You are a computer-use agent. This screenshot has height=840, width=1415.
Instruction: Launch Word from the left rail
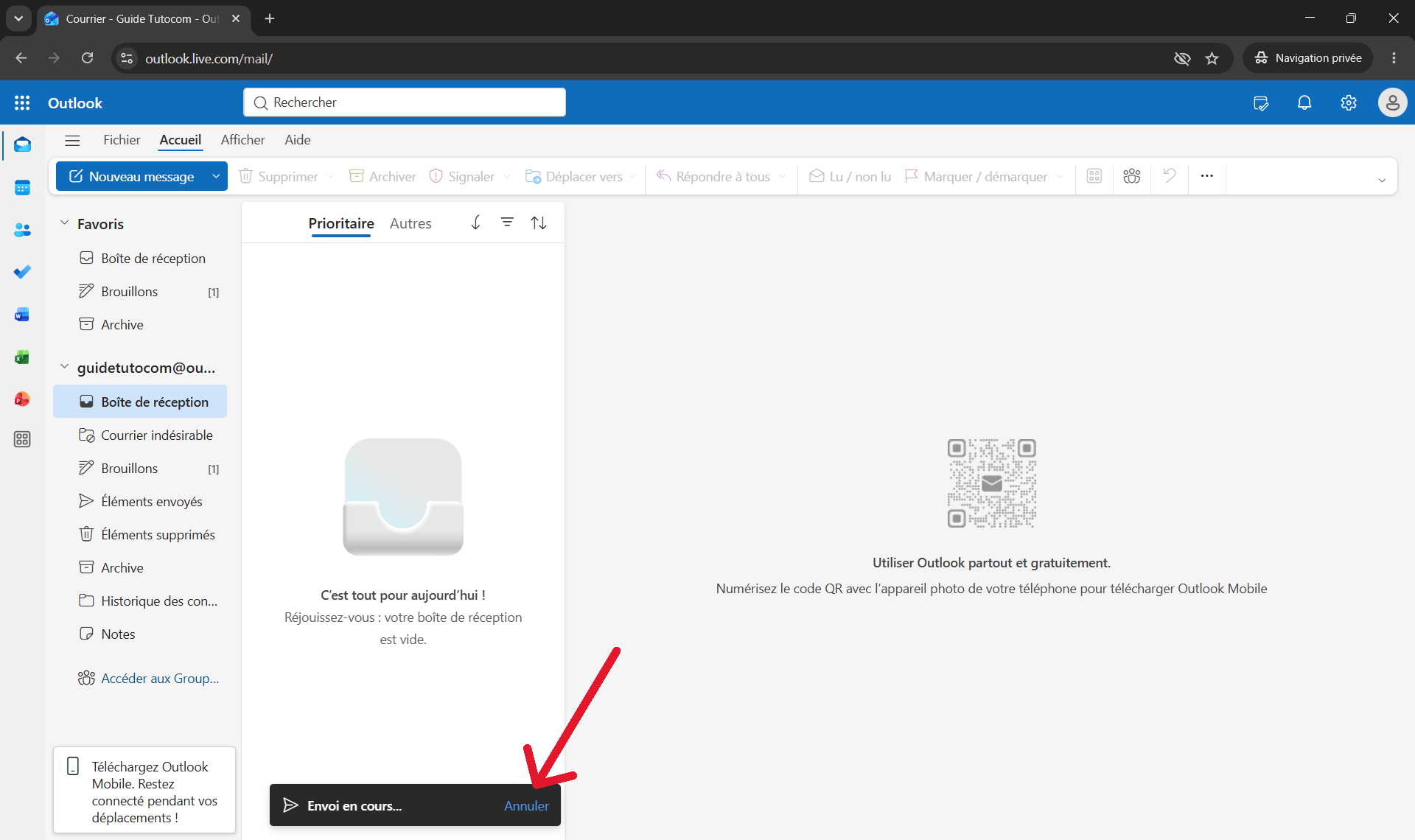click(x=22, y=315)
